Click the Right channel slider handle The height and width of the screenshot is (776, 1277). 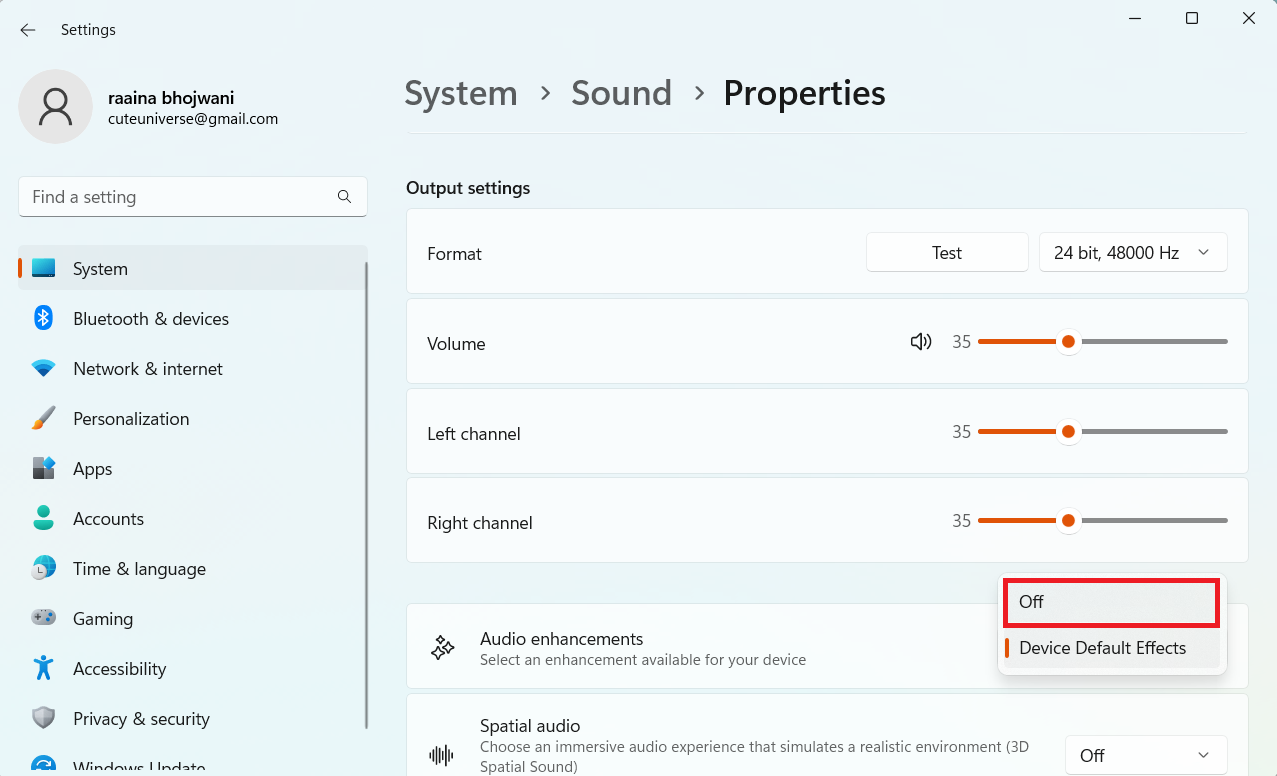[1068, 521]
